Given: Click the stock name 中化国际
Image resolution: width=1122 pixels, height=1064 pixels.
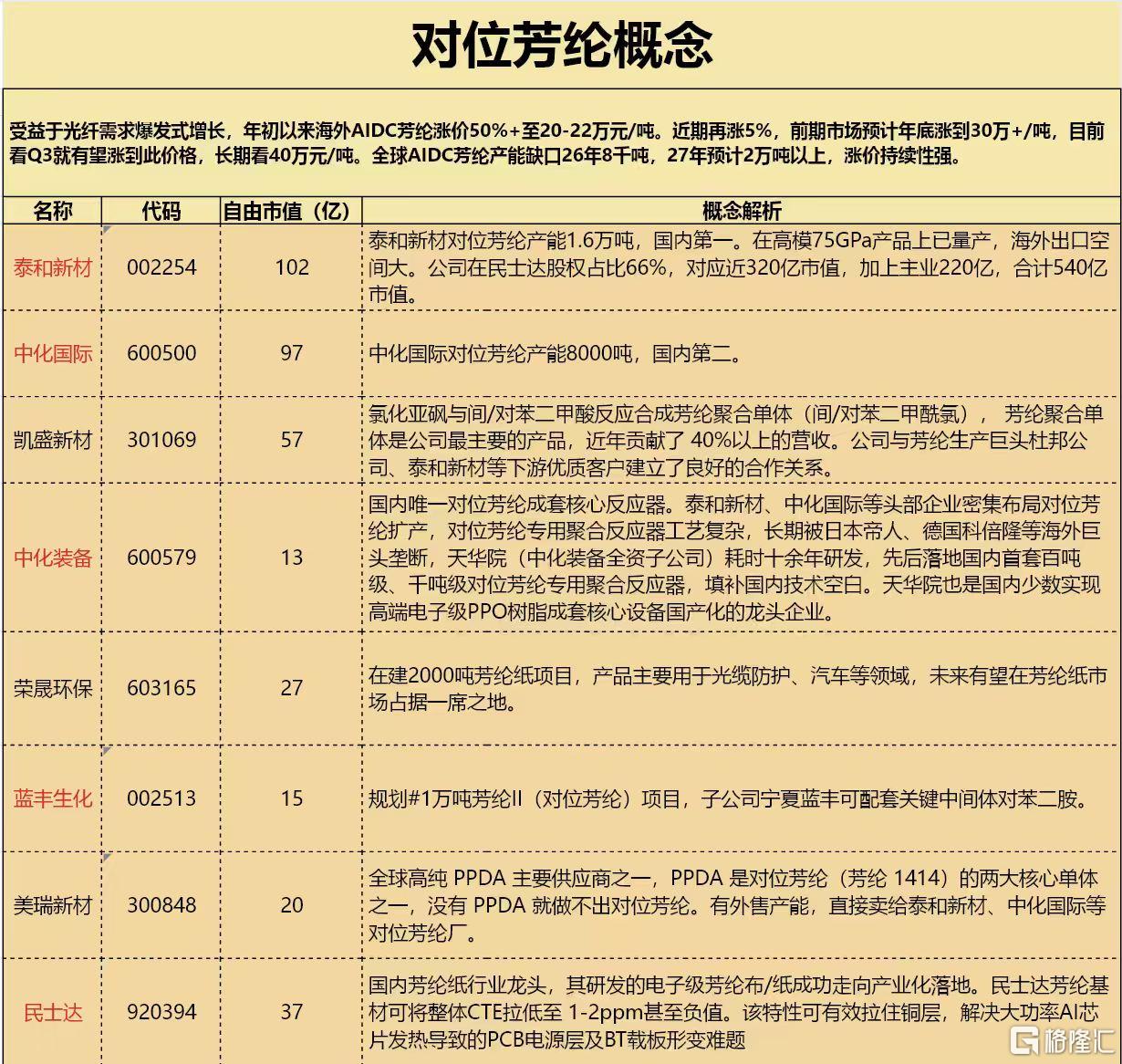Looking at the screenshot, I should pyautogui.click(x=52, y=353).
